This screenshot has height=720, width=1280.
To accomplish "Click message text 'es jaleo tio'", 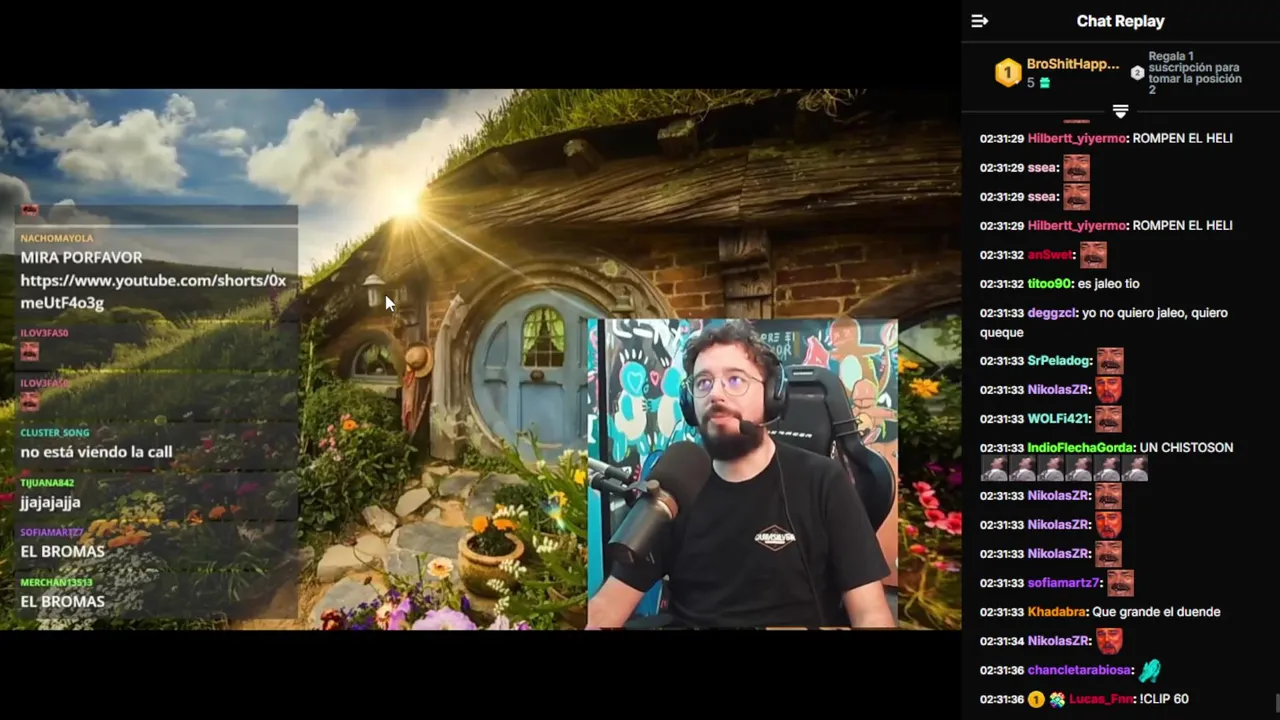I will (x=1108, y=284).
